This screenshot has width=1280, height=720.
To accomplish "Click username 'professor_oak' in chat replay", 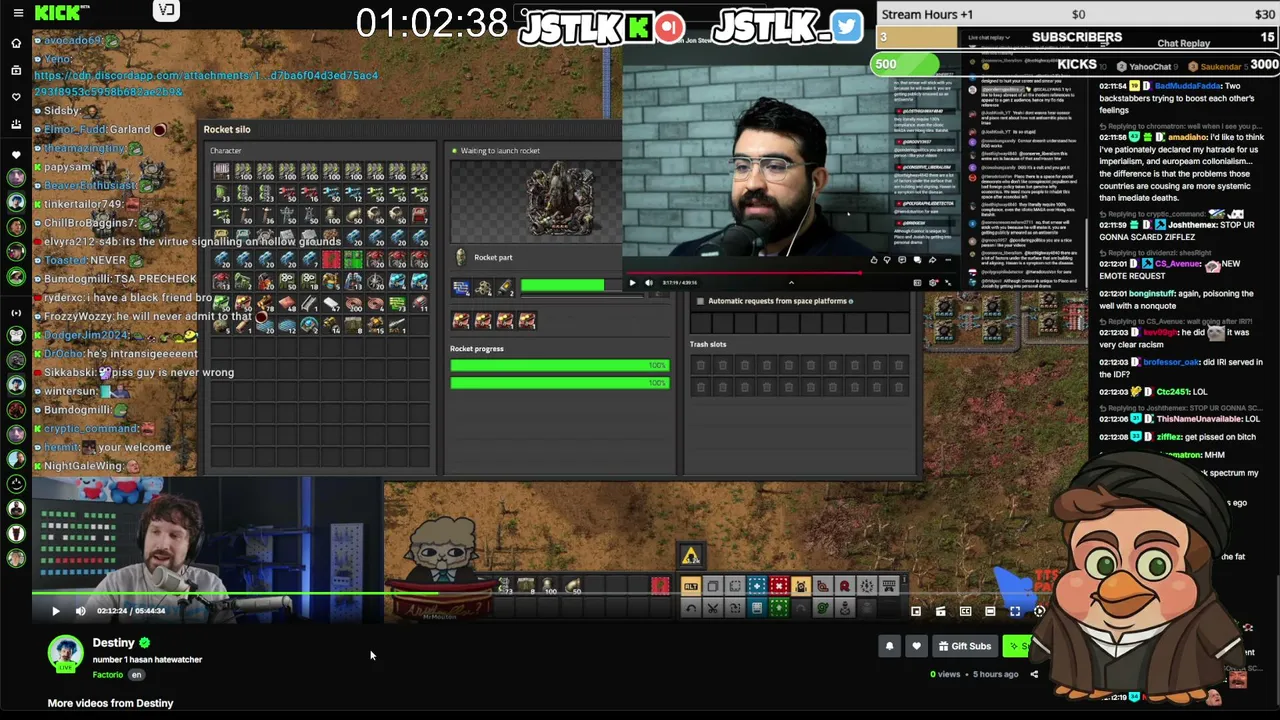I will coord(1170,360).
